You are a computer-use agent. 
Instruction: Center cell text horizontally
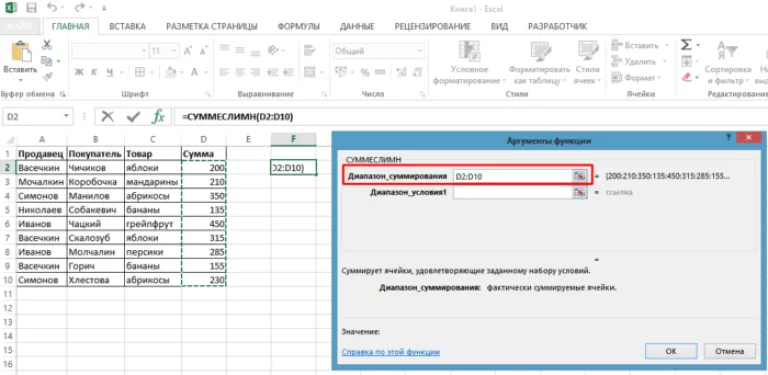coord(240,72)
